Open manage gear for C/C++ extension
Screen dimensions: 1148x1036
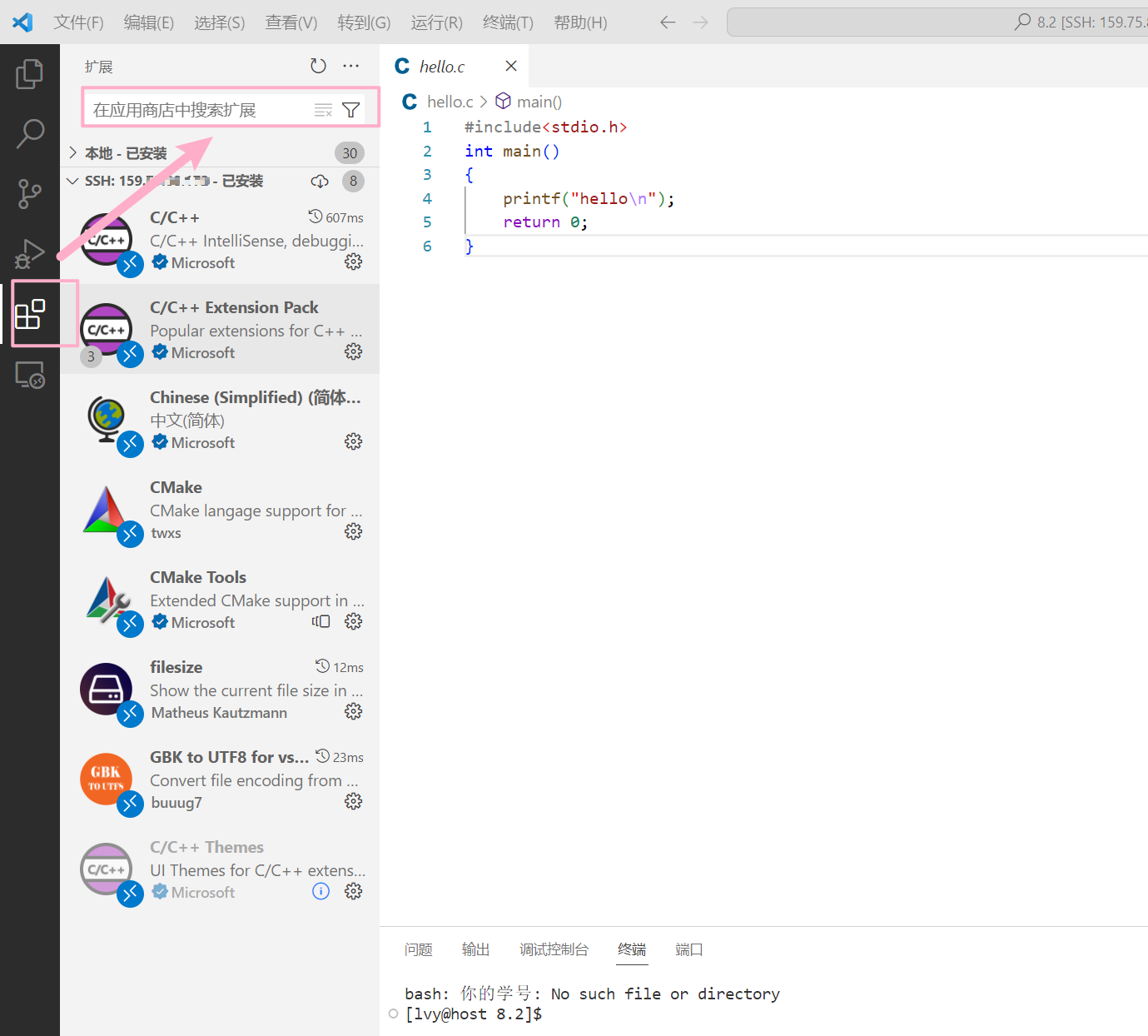pyautogui.click(x=354, y=261)
